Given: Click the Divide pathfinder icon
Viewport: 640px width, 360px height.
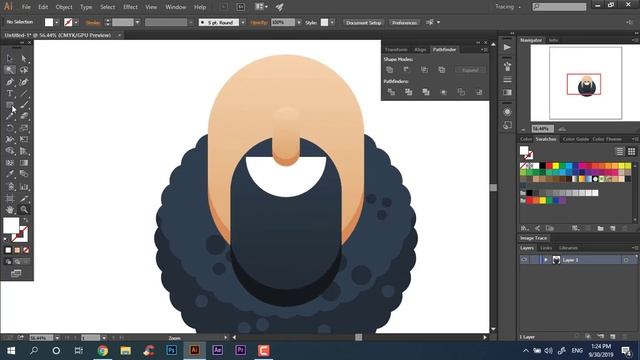Looking at the screenshot, I should click(x=391, y=92).
